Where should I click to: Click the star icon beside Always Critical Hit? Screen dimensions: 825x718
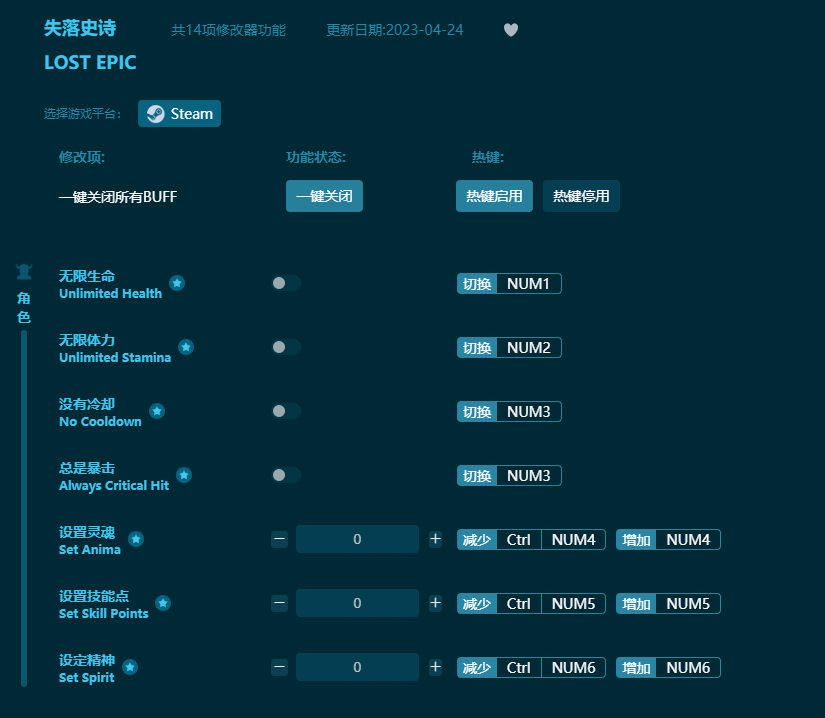coord(183,475)
